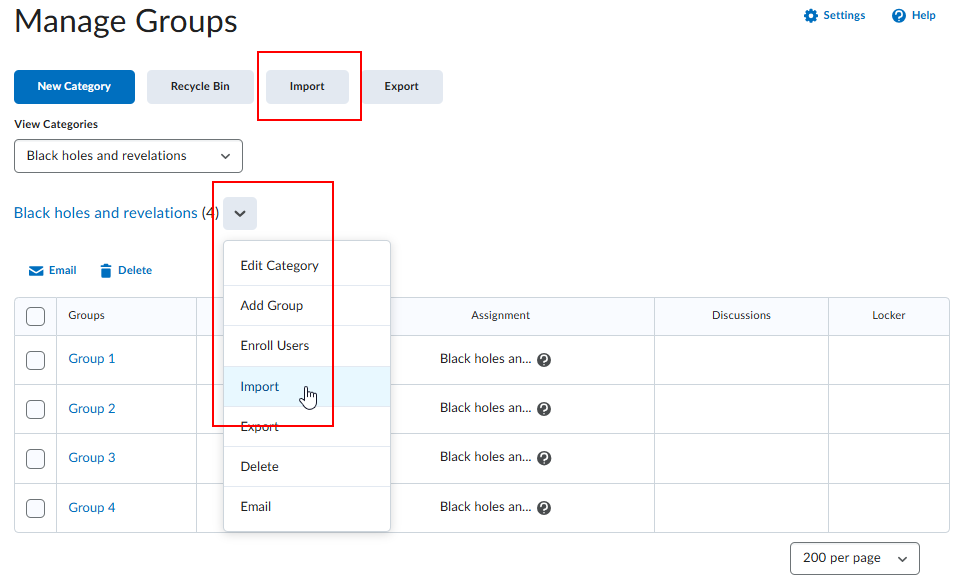Toggle the select-all groups checkbox

tap(35, 316)
